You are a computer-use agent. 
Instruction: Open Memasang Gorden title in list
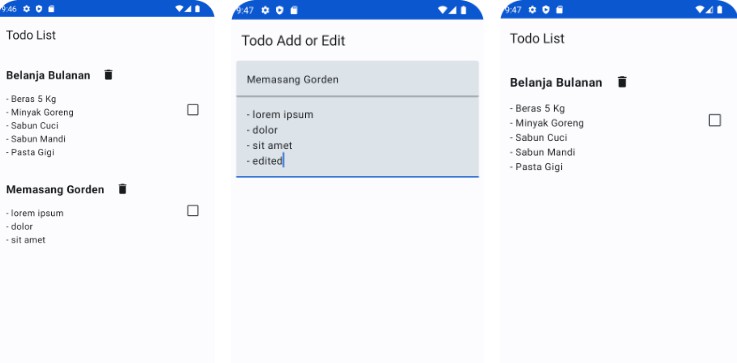click(x=55, y=189)
